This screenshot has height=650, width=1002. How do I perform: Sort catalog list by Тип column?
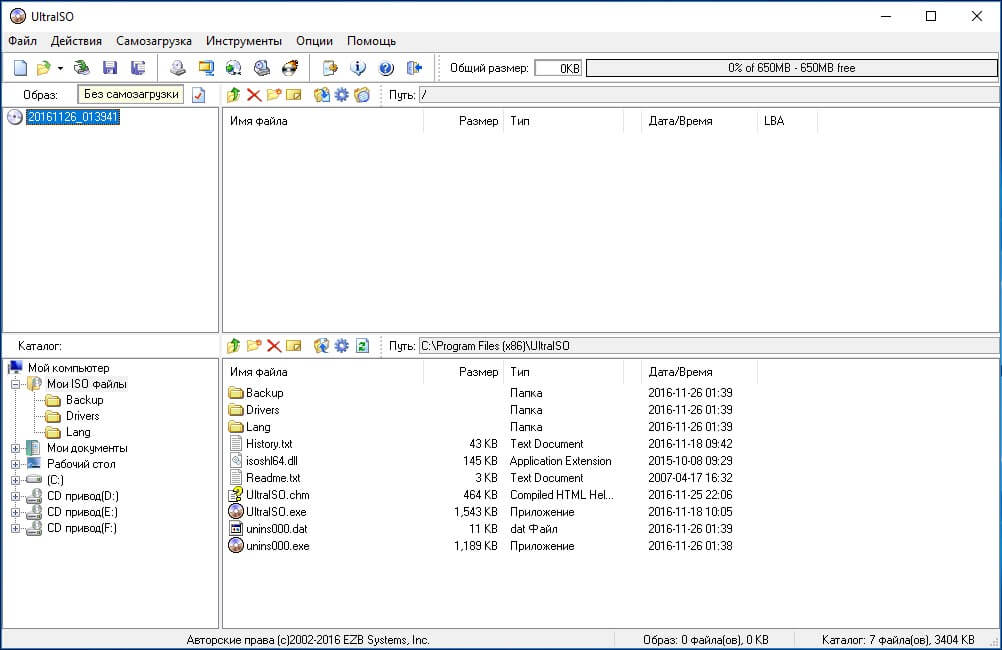coord(564,372)
